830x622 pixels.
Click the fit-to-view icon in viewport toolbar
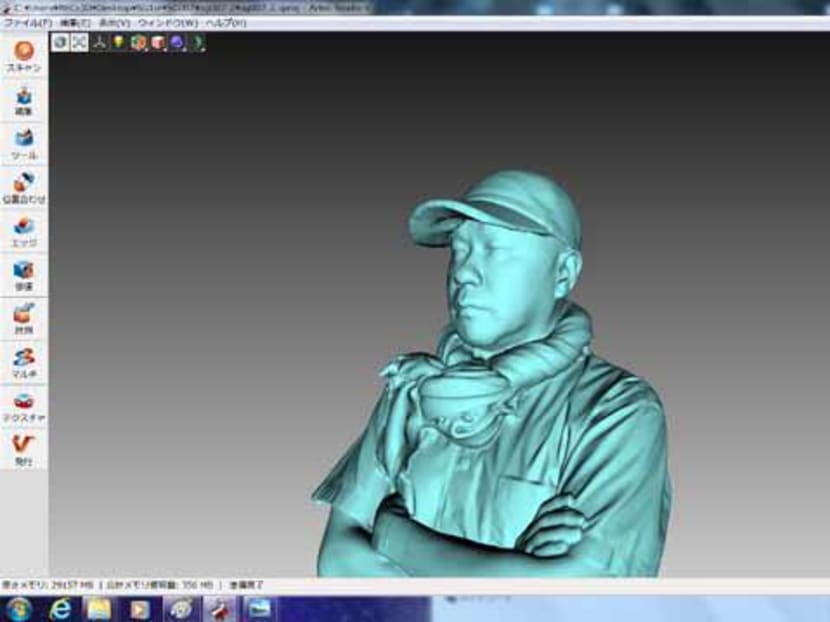pyautogui.click(x=79, y=42)
